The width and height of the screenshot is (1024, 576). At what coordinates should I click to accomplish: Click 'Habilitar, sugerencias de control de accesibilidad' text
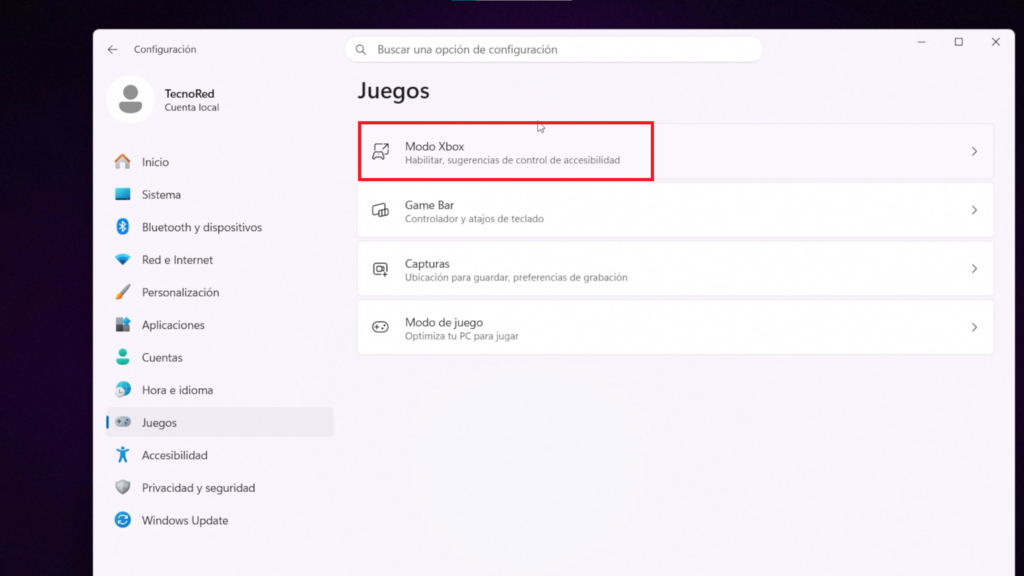click(512, 160)
